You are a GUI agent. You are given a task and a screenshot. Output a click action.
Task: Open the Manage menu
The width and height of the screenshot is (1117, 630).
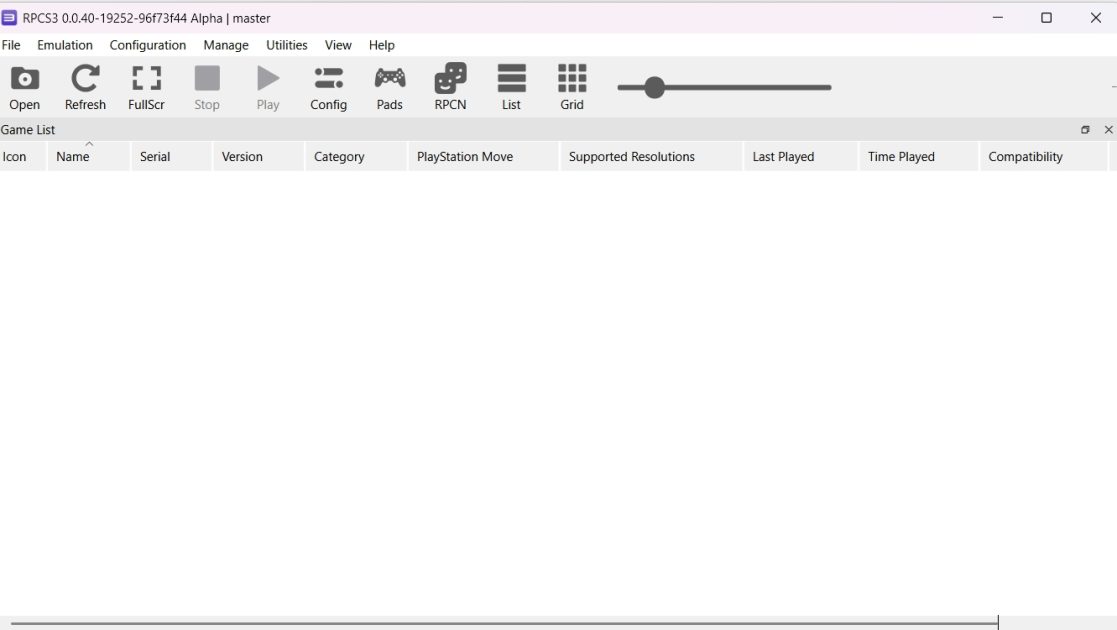pos(226,45)
